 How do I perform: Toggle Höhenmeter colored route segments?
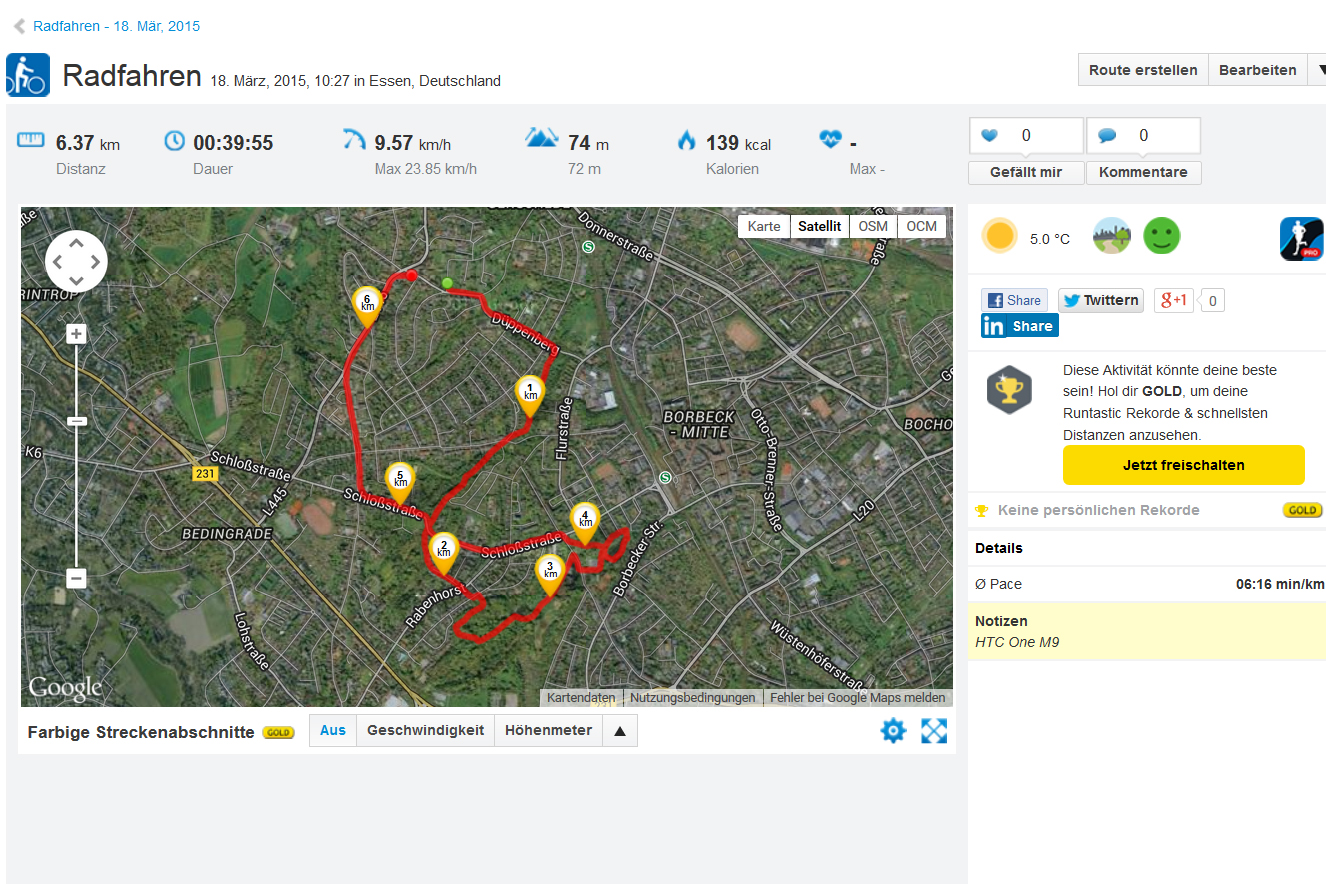(x=548, y=731)
